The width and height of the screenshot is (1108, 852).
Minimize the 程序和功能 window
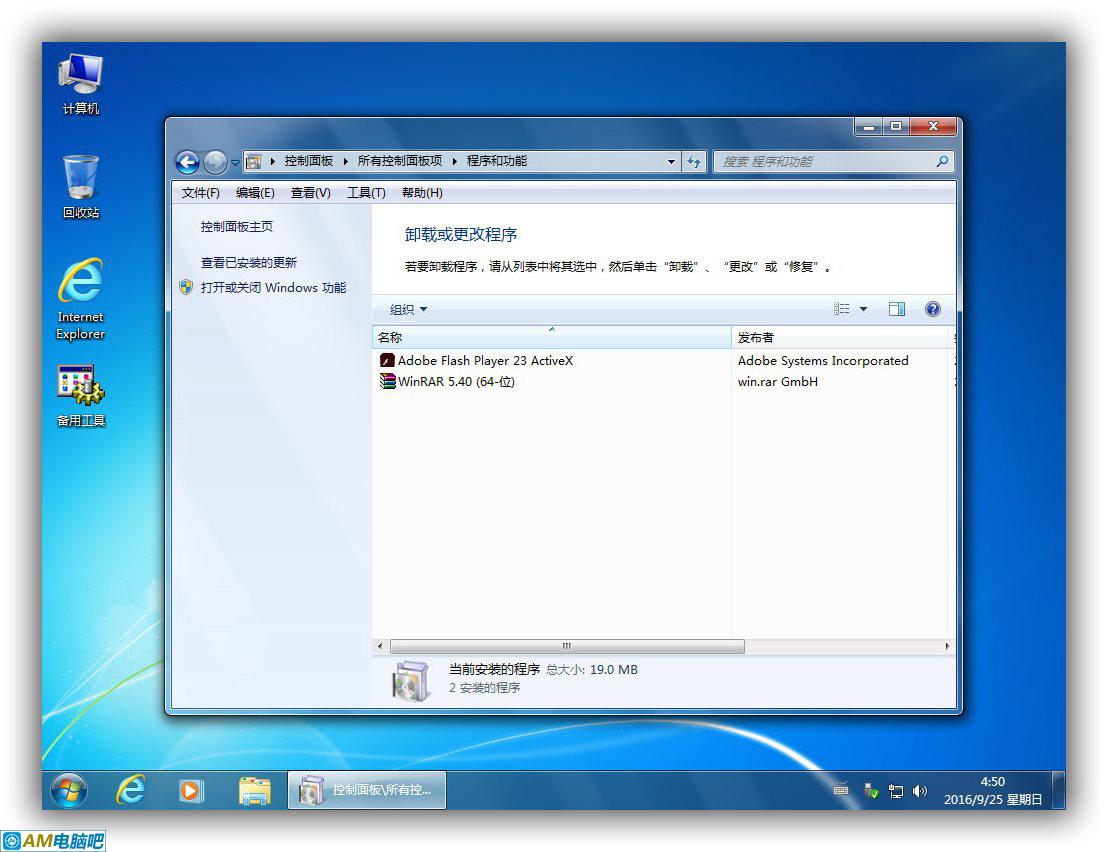[x=868, y=126]
